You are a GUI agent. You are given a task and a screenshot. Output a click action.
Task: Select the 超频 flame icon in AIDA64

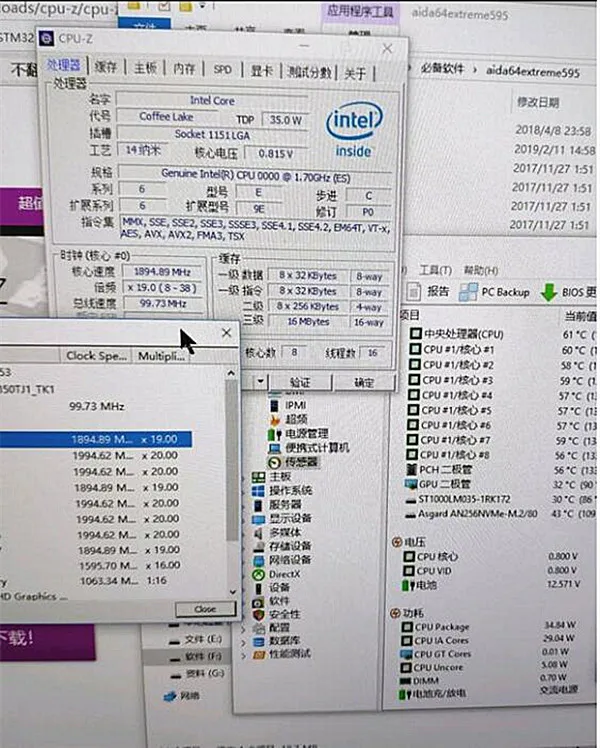pyautogui.click(x=275, y=420)
